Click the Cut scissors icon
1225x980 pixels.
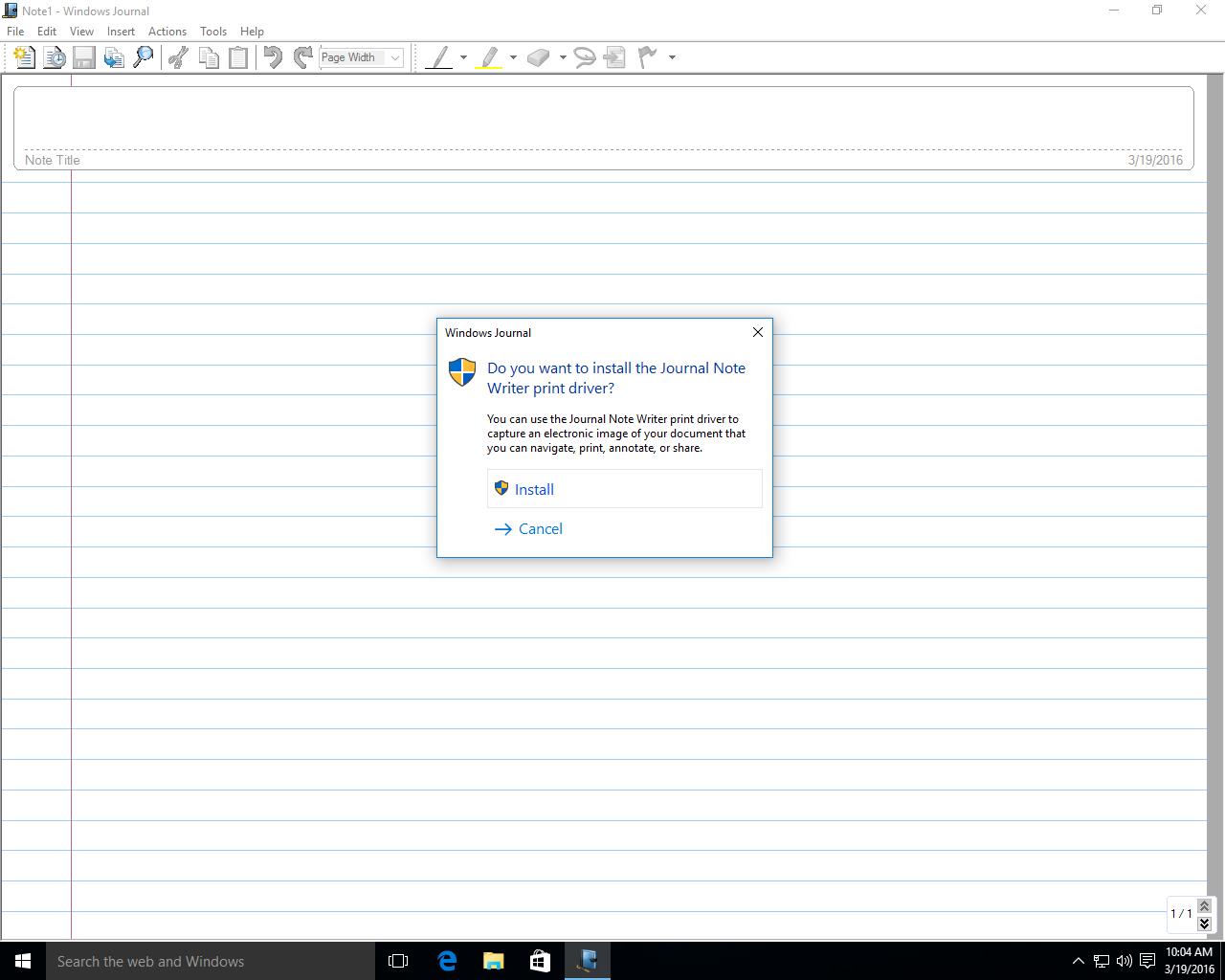coord(178,57)
